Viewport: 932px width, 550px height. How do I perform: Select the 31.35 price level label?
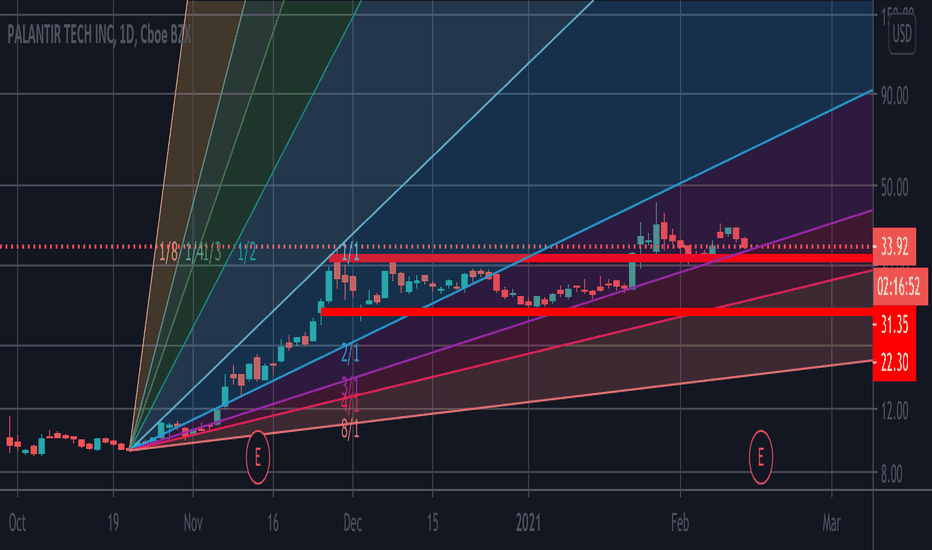894,325
